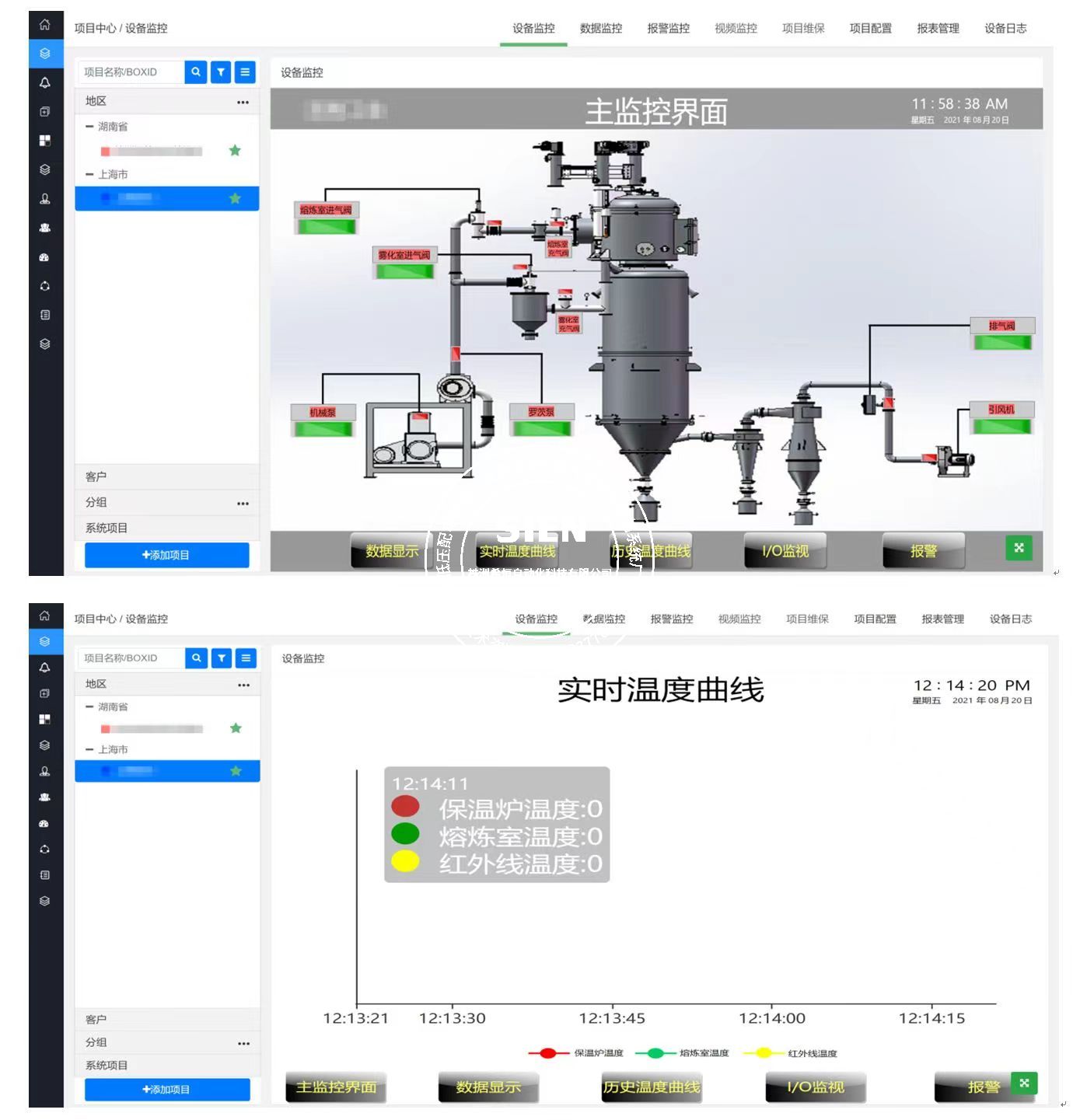
Task: Collapse the 湖南省 tree node in the upper panel
Action: [89, 127]
